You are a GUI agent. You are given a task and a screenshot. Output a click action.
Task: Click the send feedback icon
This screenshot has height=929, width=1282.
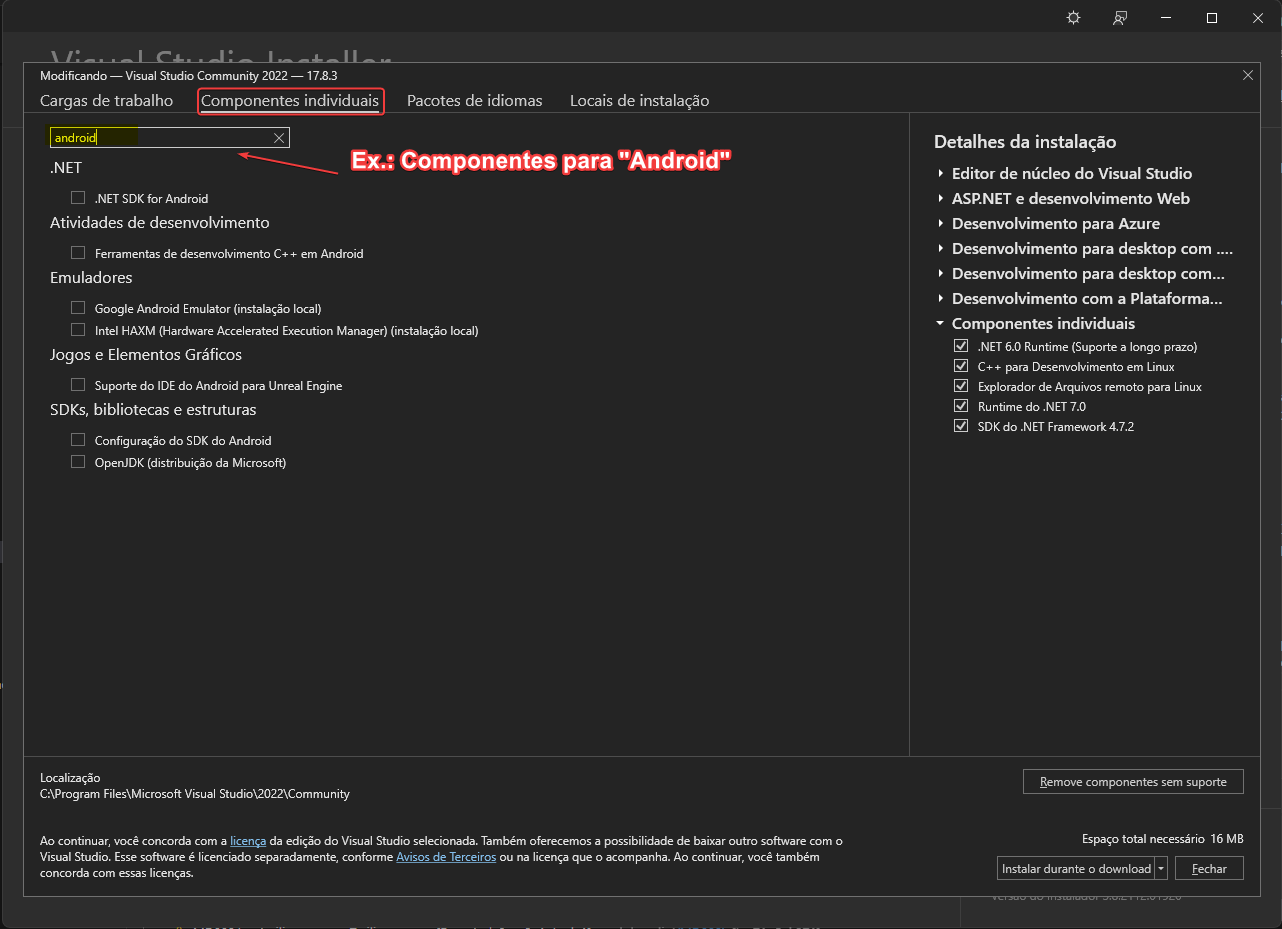pos(1119,17)
